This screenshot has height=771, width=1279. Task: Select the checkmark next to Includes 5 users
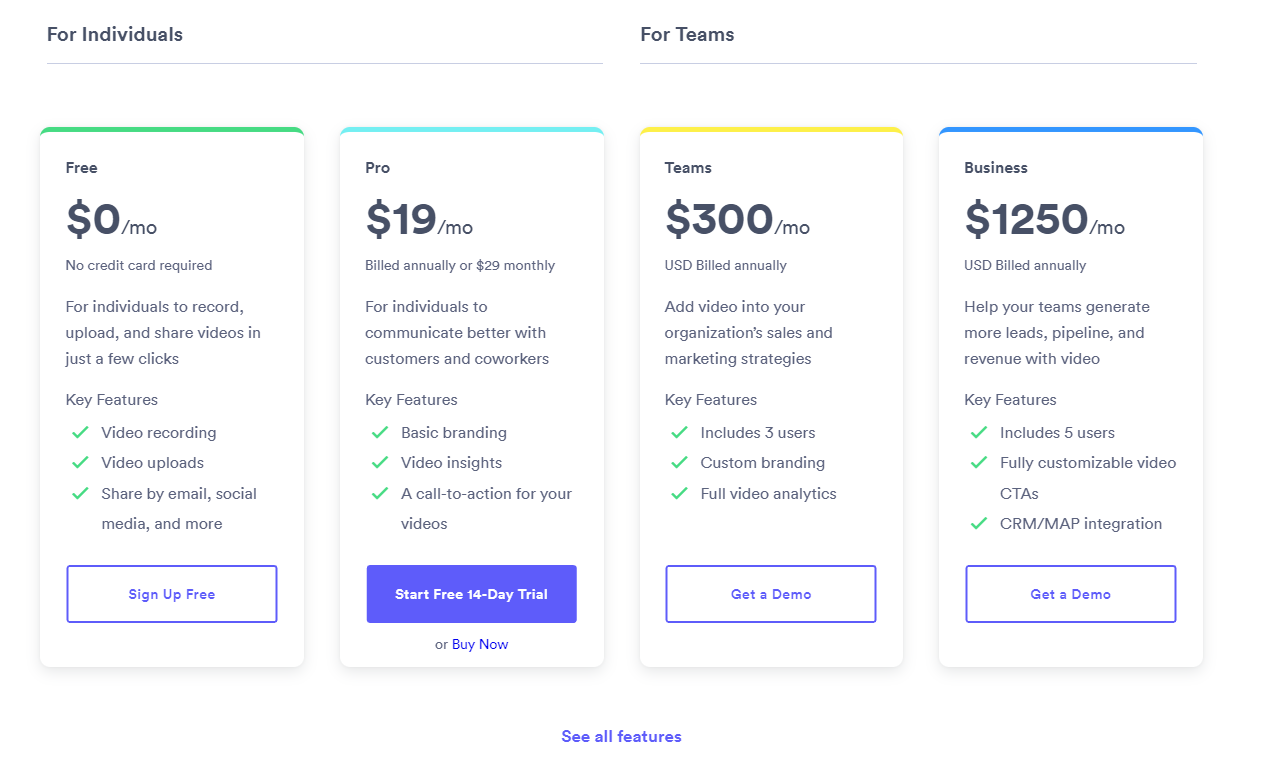pos(978,432)
